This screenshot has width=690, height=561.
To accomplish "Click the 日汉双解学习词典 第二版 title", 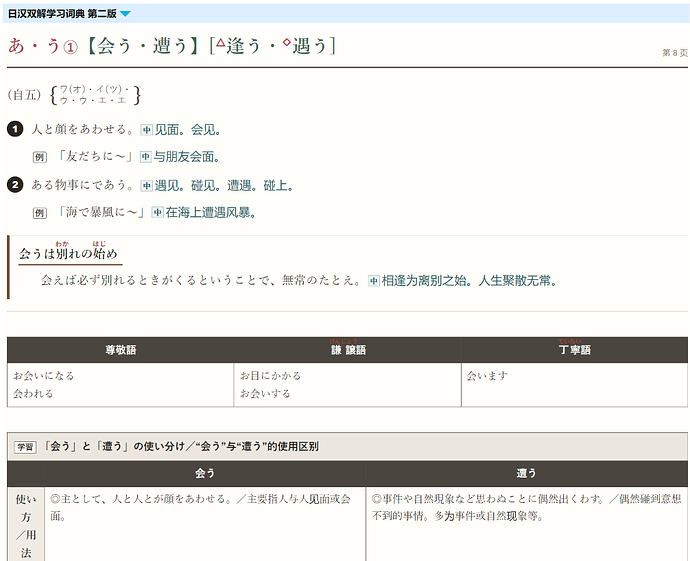I will (62, 14).
